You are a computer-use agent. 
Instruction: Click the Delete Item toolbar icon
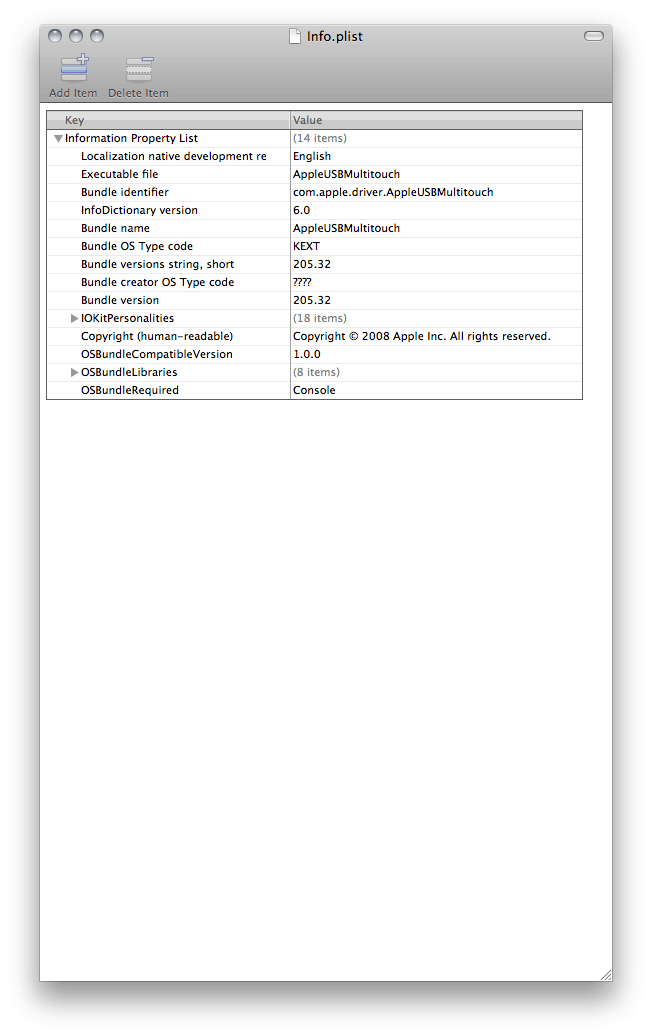(x=139, y=69)
